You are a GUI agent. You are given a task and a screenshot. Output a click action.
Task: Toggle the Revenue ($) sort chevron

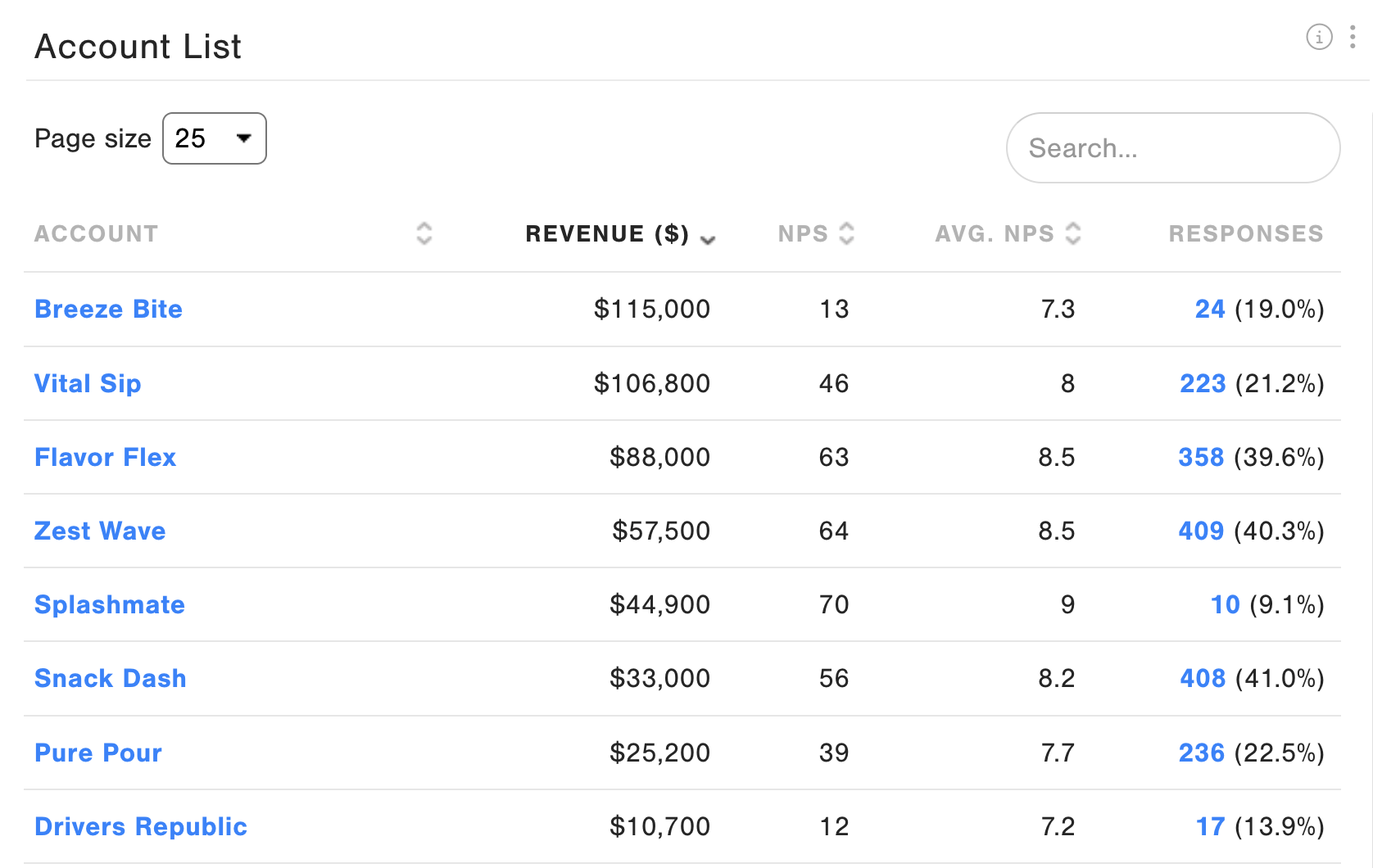click(708, 239)
